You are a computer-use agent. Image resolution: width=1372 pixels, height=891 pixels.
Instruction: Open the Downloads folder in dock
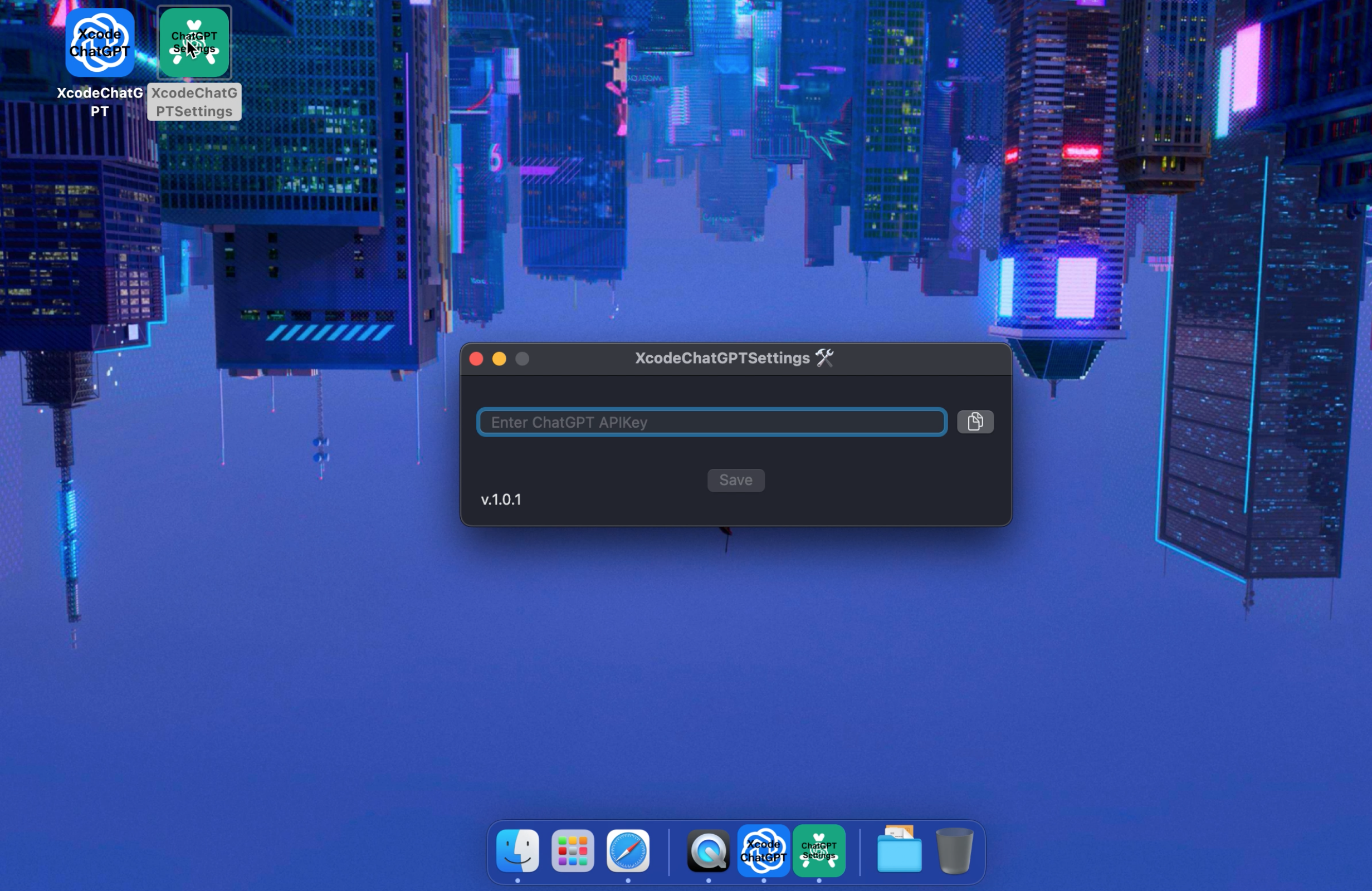click(x=899, y=851)
